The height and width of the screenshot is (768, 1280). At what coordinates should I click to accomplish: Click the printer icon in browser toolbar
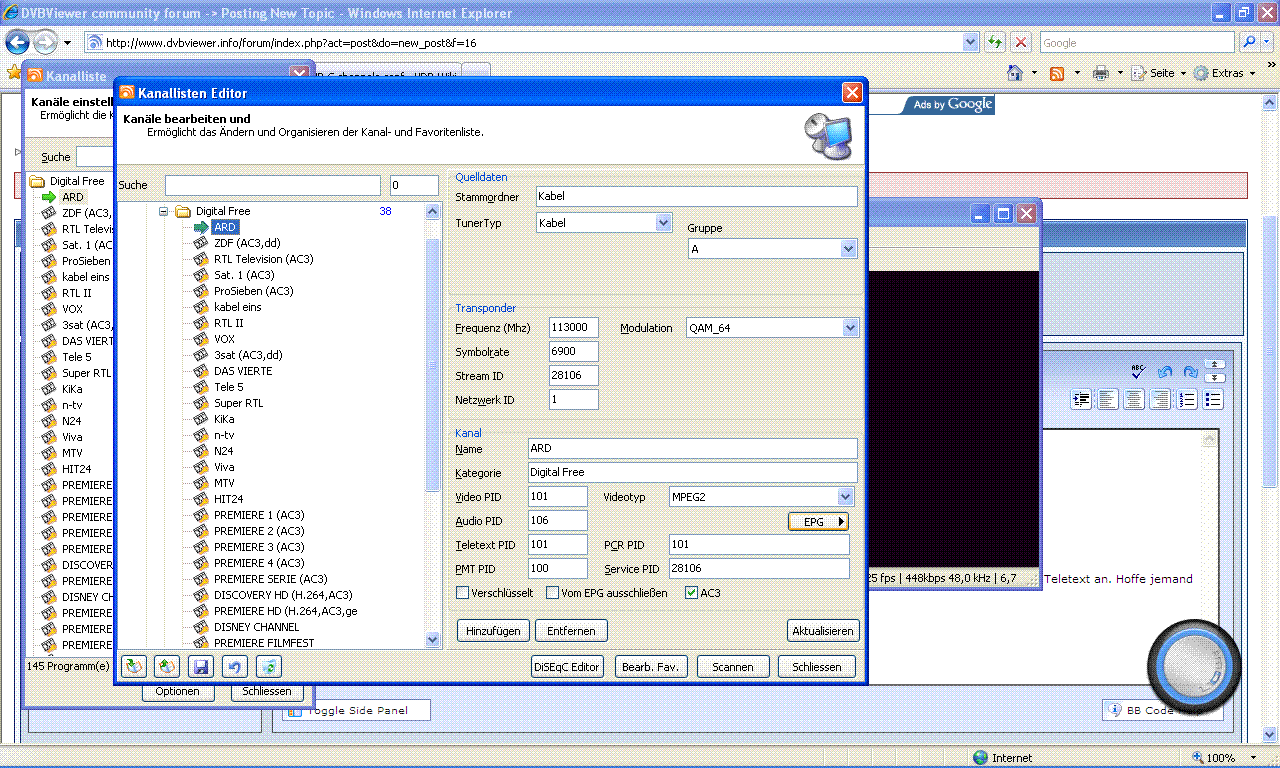tap(1101, 73)
